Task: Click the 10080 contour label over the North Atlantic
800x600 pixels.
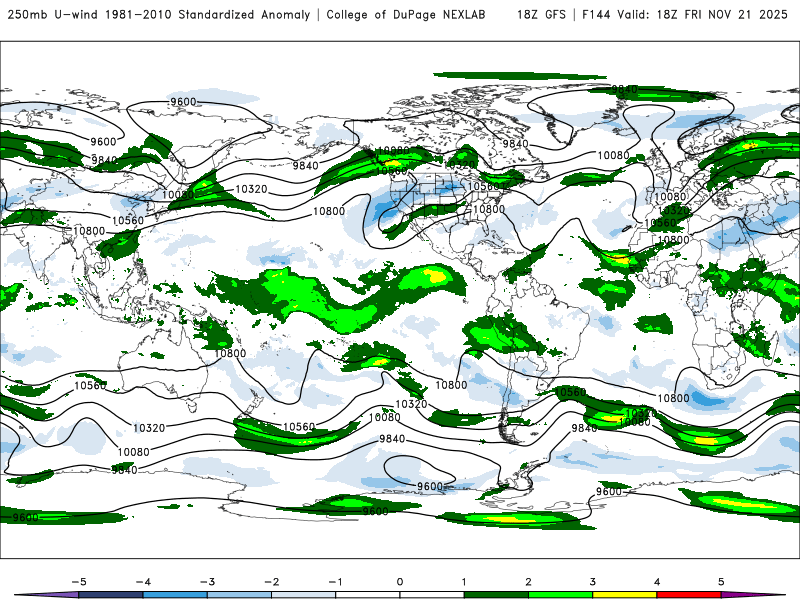Action: (x=613, y=155)
